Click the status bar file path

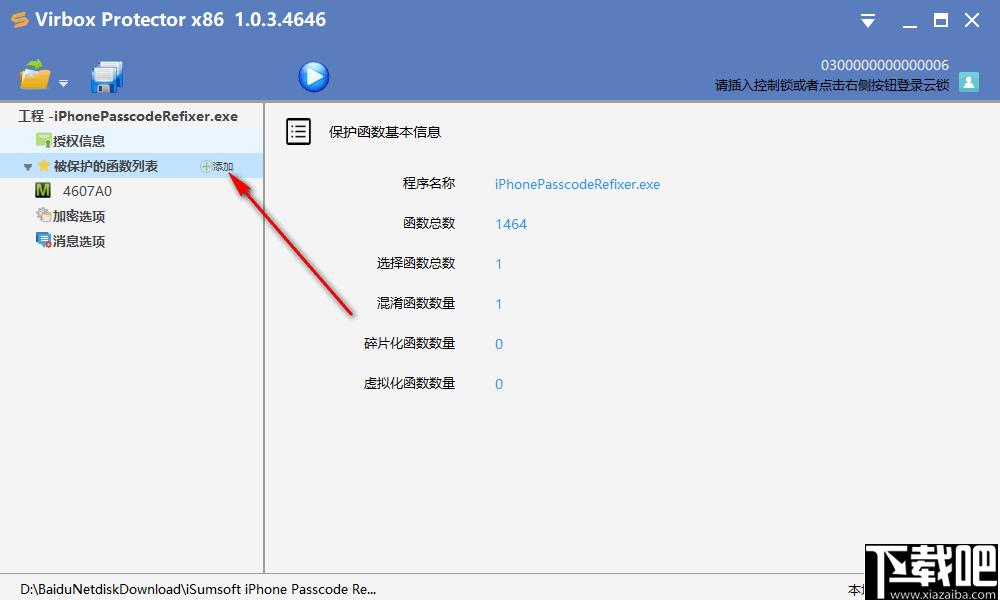(x=198, y=589)
